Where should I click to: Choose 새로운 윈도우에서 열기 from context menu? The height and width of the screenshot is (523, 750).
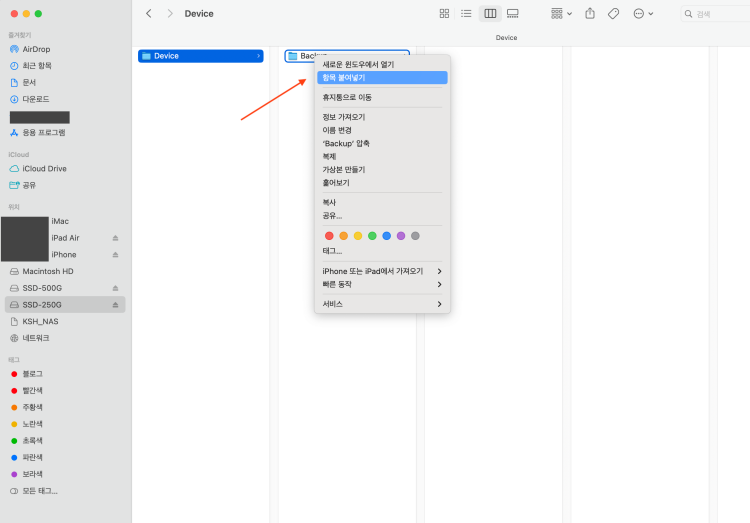[382, 64]
